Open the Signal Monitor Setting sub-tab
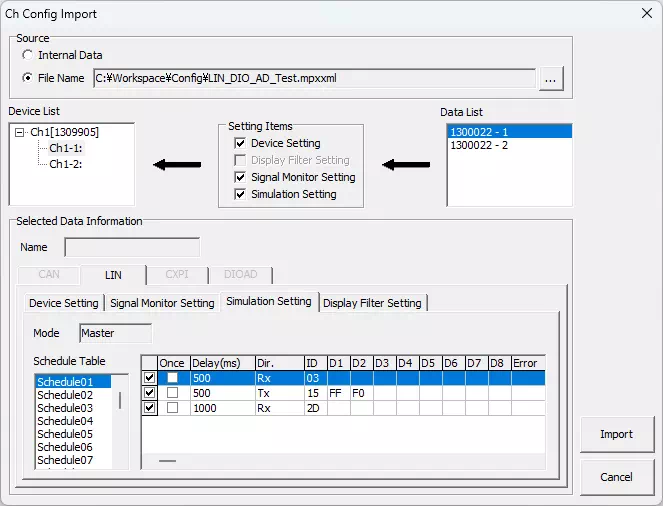 click(x=162, y=303)
